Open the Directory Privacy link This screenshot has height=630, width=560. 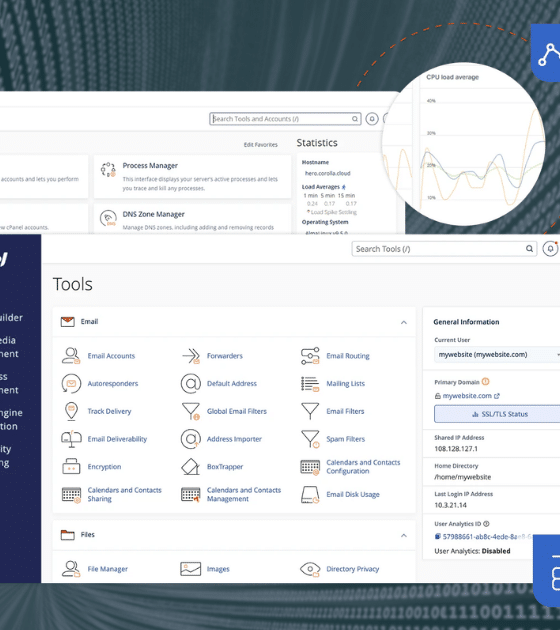click(353, 569)
